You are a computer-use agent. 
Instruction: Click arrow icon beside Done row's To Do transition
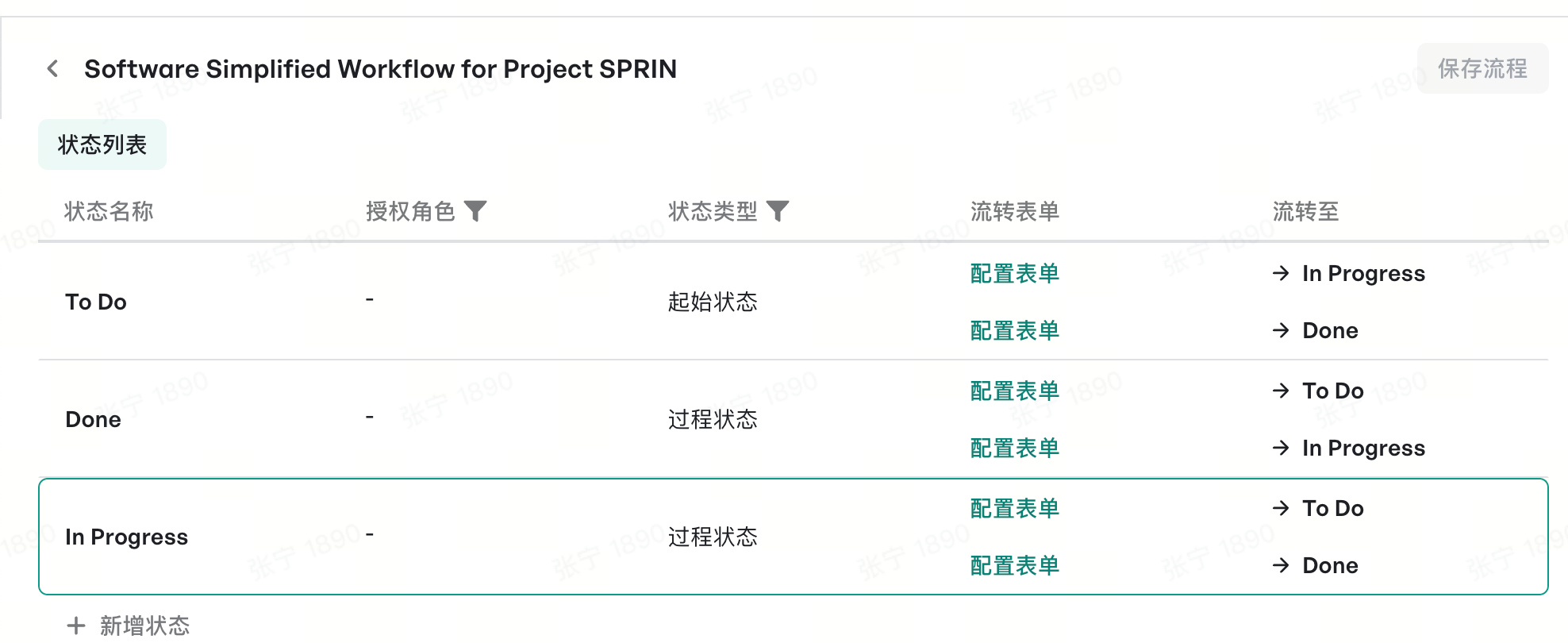1281,391
